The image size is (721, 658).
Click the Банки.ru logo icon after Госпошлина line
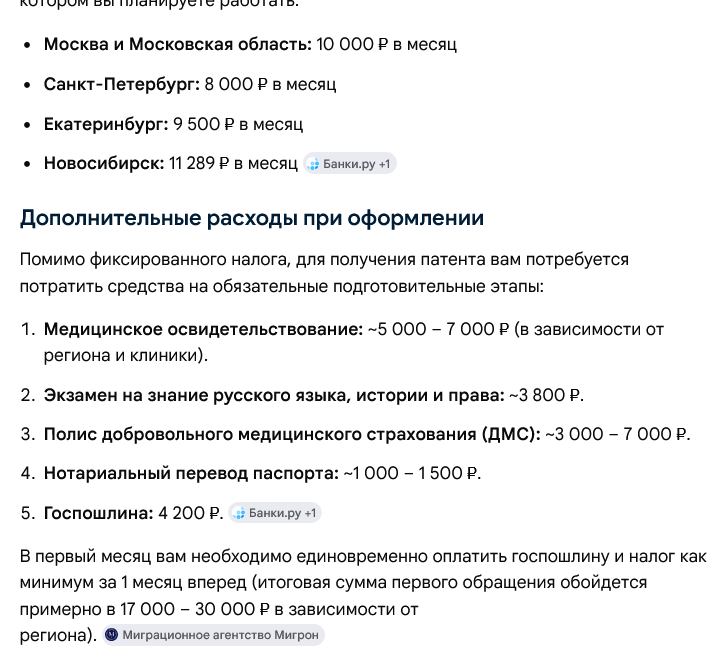coord(239,513)
